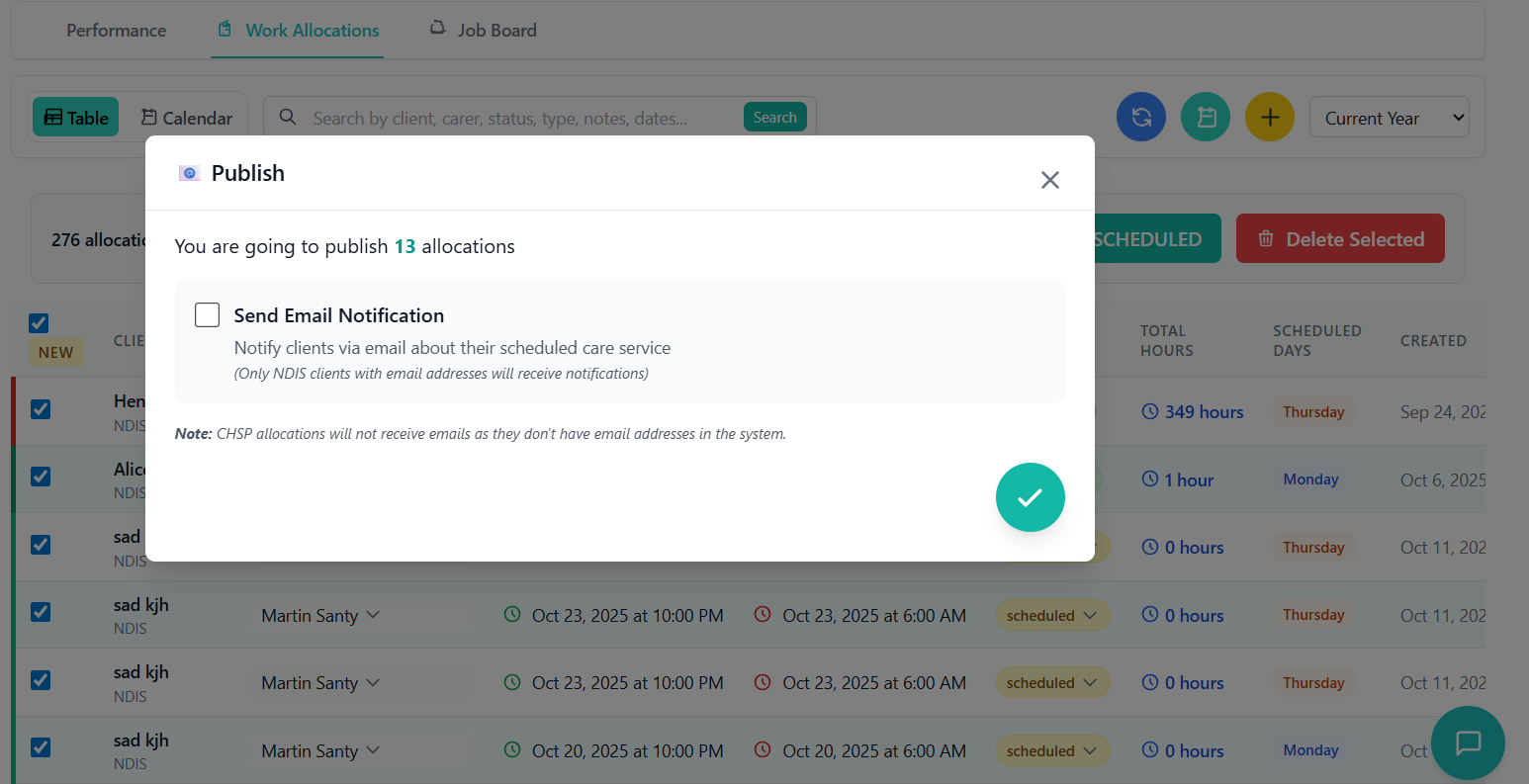This screenshot has width=1529, height=784.
Task: Confirm publish with the green checkmark button
Action: click(1030, 497)
